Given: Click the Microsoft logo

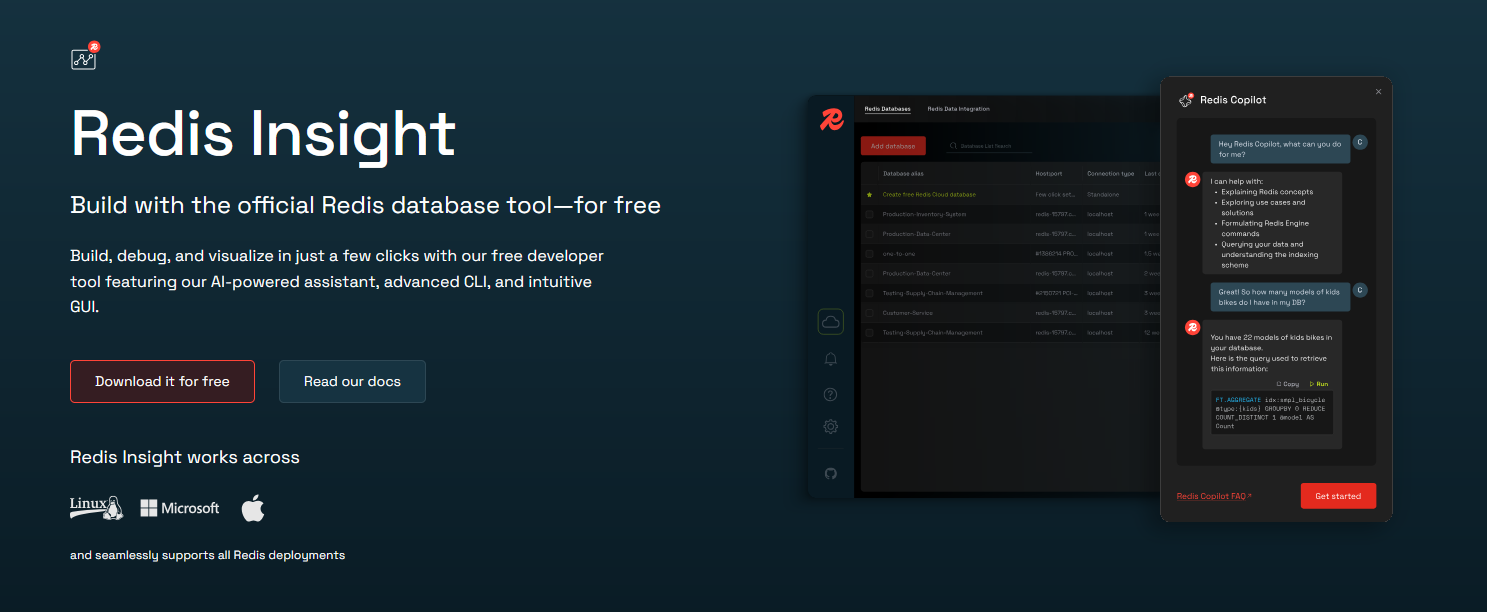Looking at the screenshot, I should click(180, 508).
